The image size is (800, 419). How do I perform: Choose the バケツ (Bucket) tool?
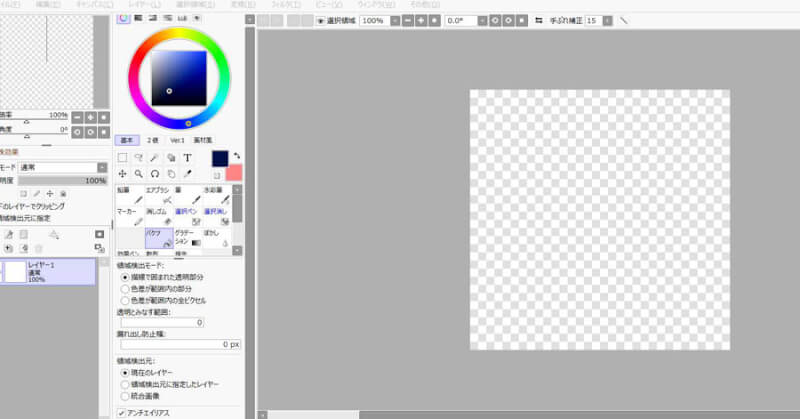159,237
